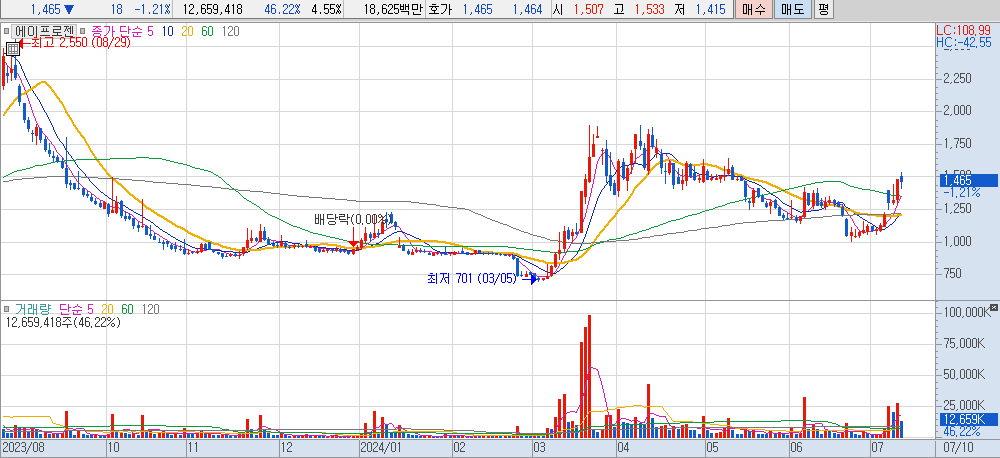Viewport: 1000px width, 458px height.
Task: Select price moving average 10 label
Action: pos(166,31)
